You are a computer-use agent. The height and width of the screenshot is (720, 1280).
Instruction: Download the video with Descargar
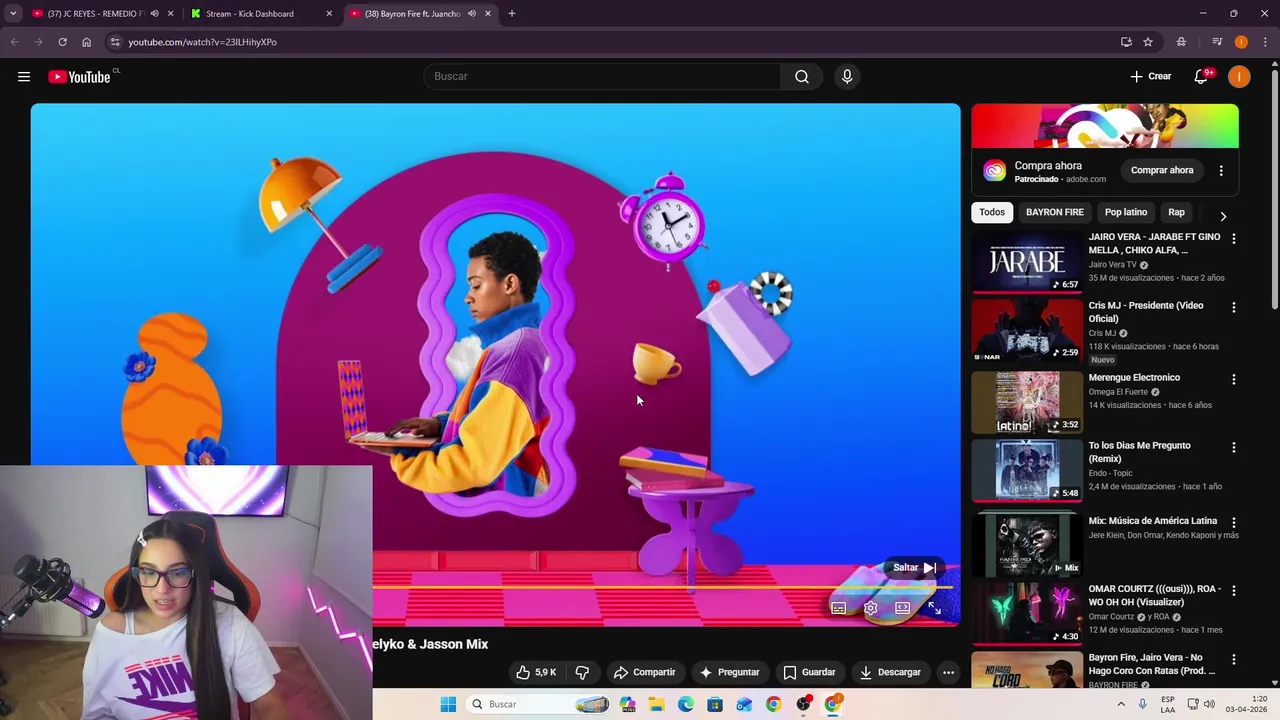point(890,672)
